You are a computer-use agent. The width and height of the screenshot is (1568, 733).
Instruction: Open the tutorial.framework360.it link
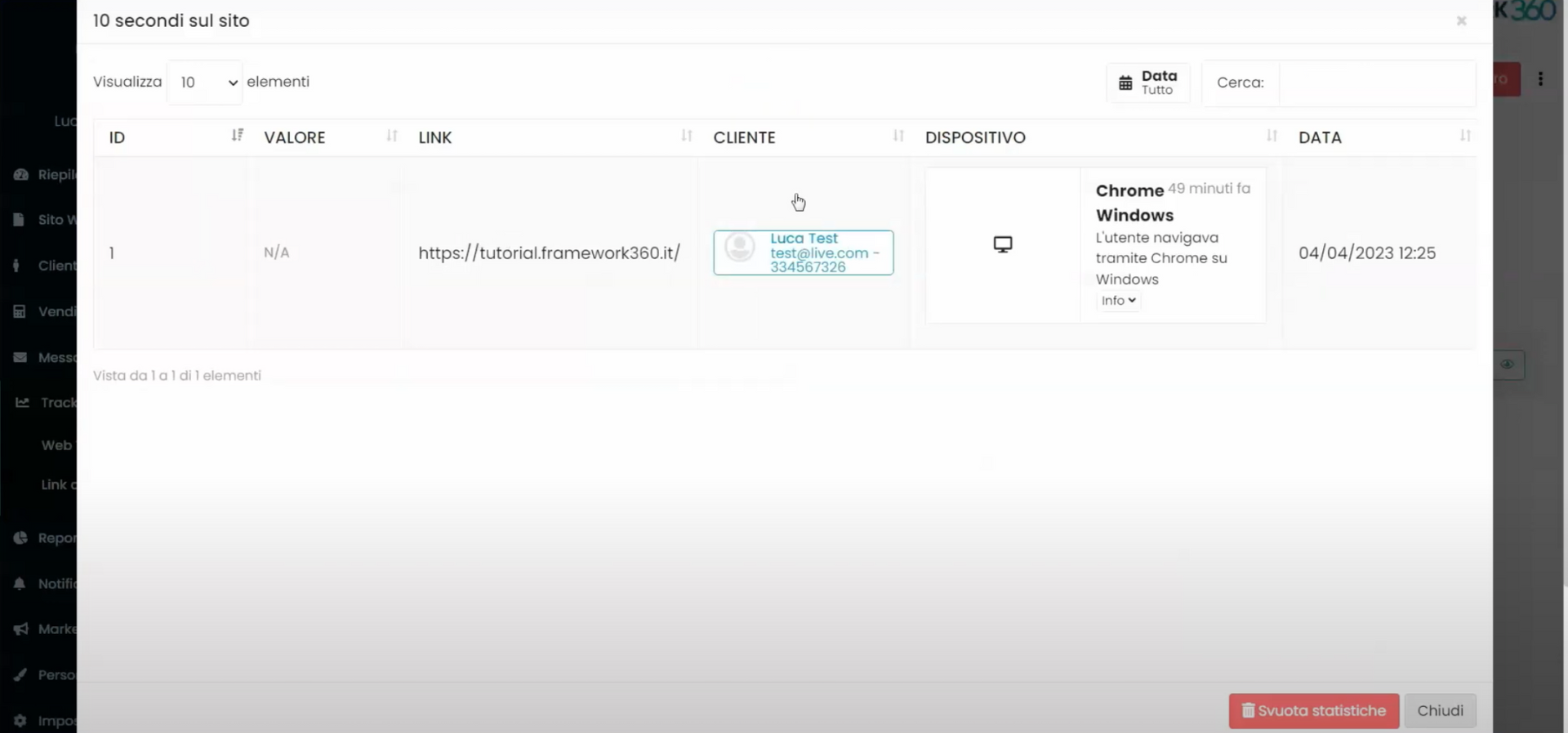click(549, 253)
